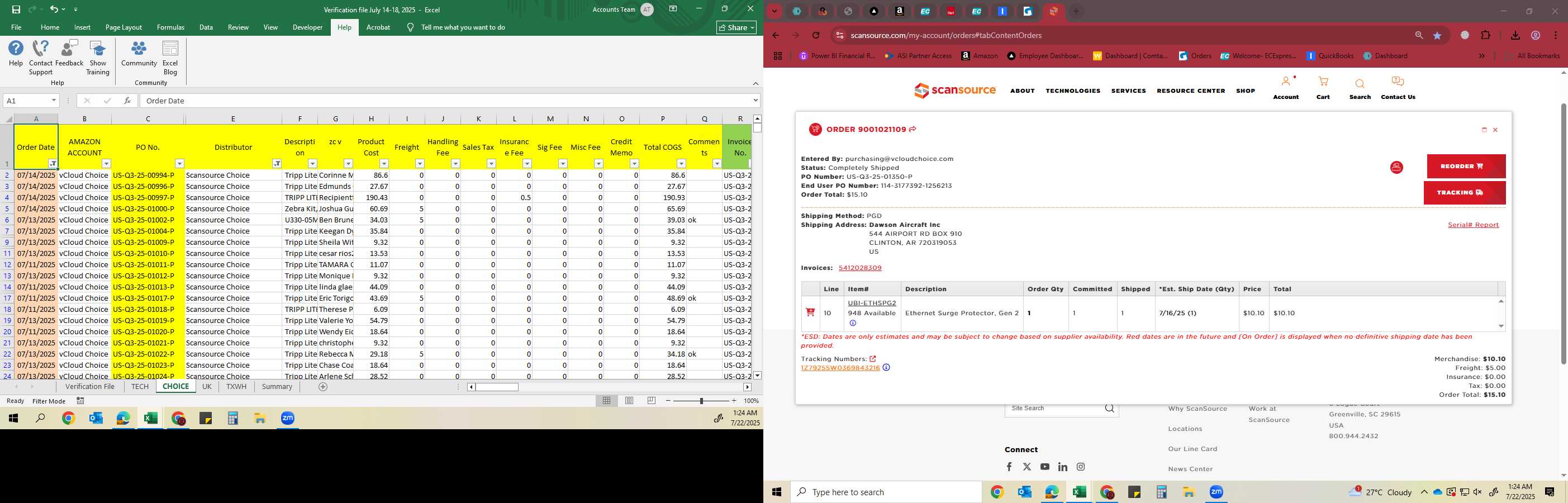This screenshot has width=1568, height=503.
Task: Open Chrome downloads icon
Action: (x=1515, y=35)
